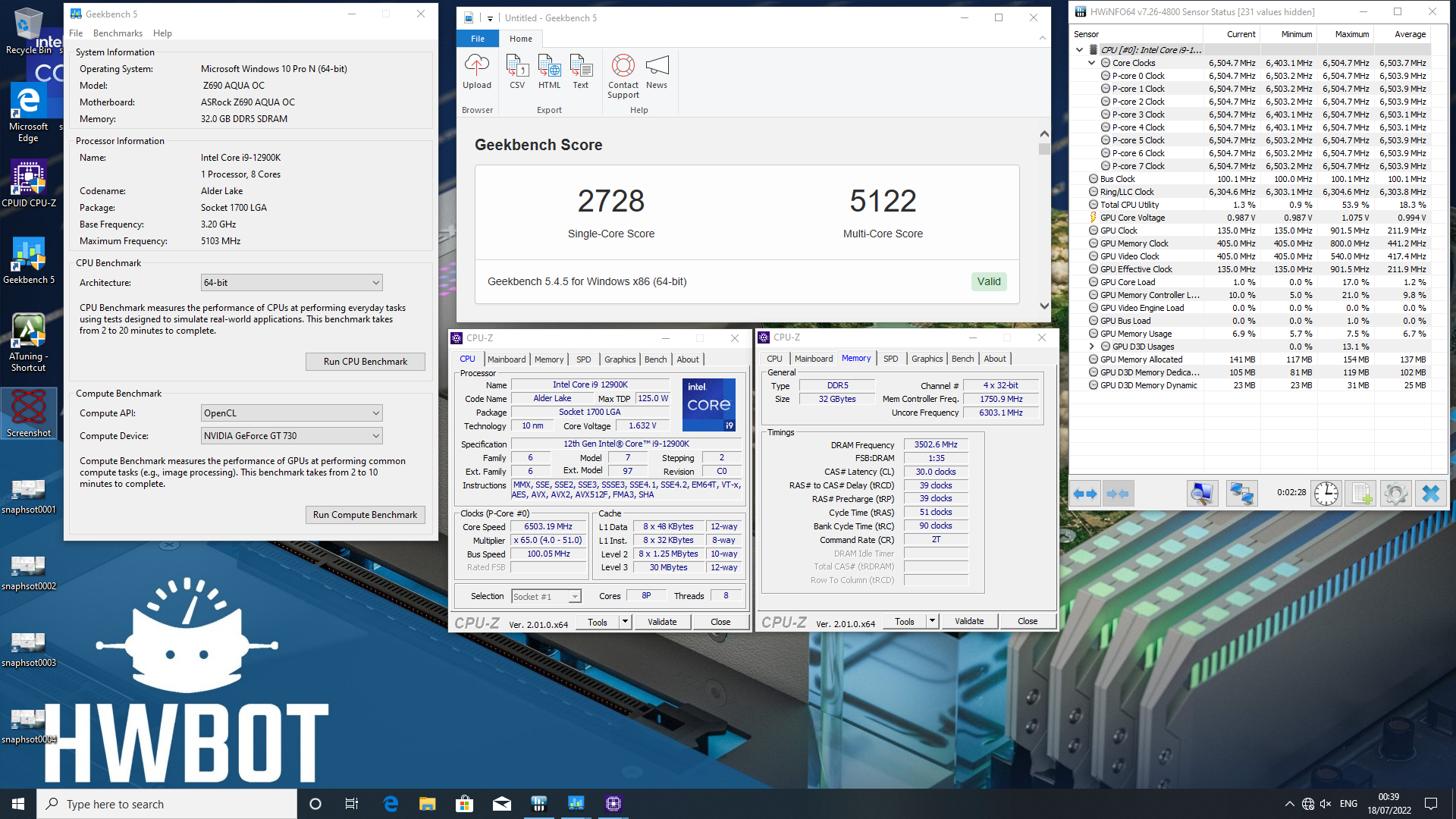
Task: Open the Architecture 64-bit dropdown
Action: (292, 283)
